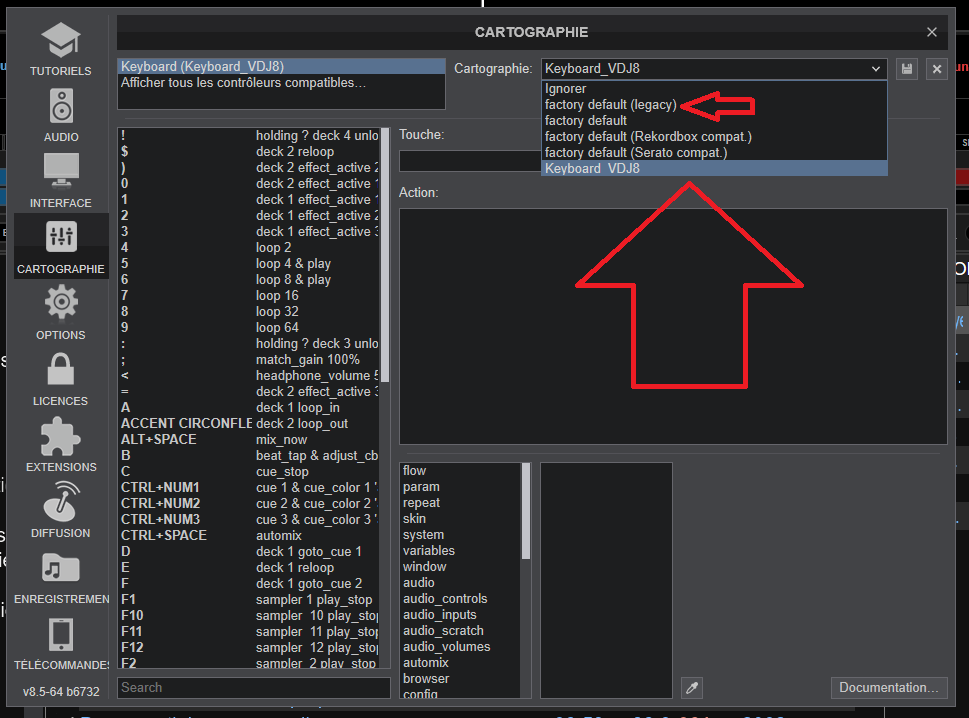This screenshot has height=718, width=969.
Task: Click the eyedropper icon below action list
Action: click(692, 688)
